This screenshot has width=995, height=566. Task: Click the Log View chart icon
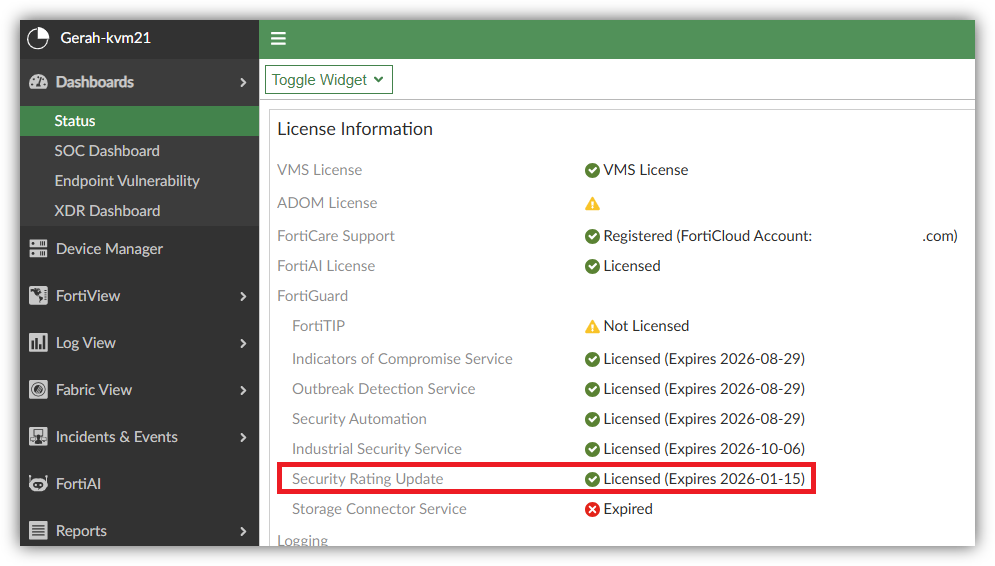38,343
